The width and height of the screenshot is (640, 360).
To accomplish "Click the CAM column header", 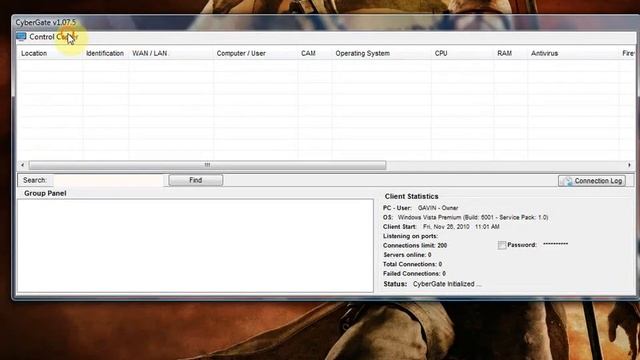I will click(x=308, y=53).
